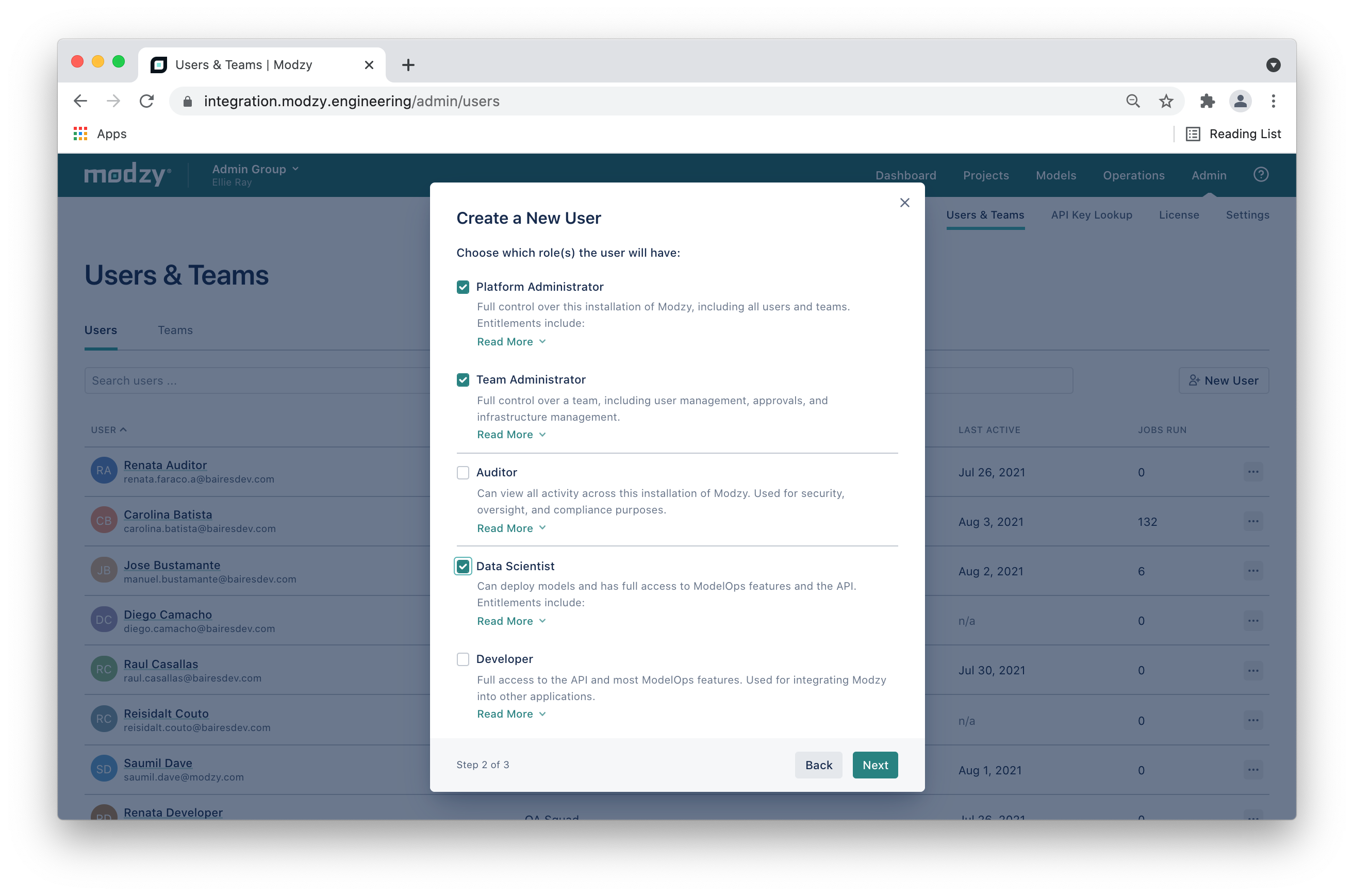Click the Next button
This screenshot has width=1354, height=896.
click(x=874, y=765)
